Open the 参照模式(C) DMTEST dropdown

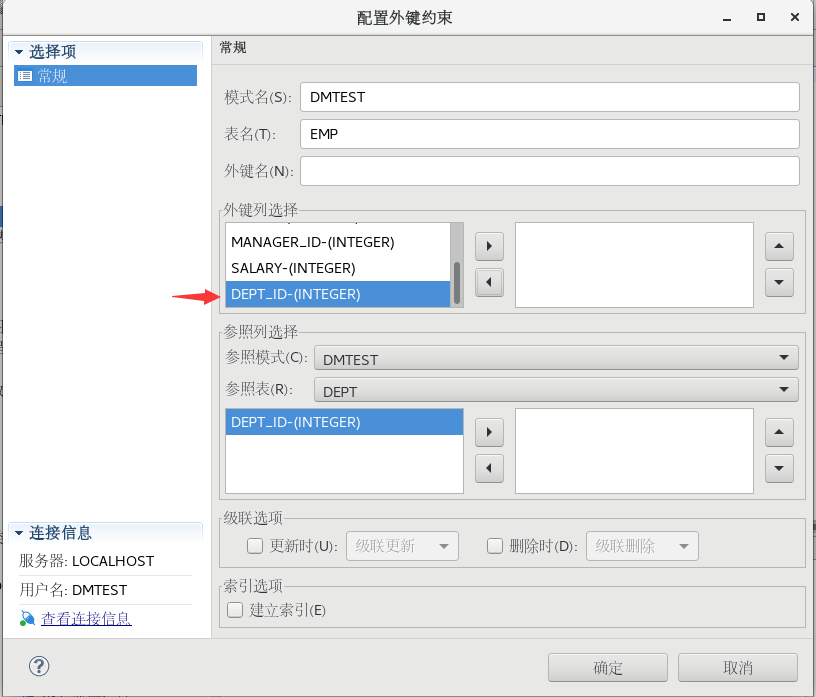pyautogui.click(x=556, y=358)
